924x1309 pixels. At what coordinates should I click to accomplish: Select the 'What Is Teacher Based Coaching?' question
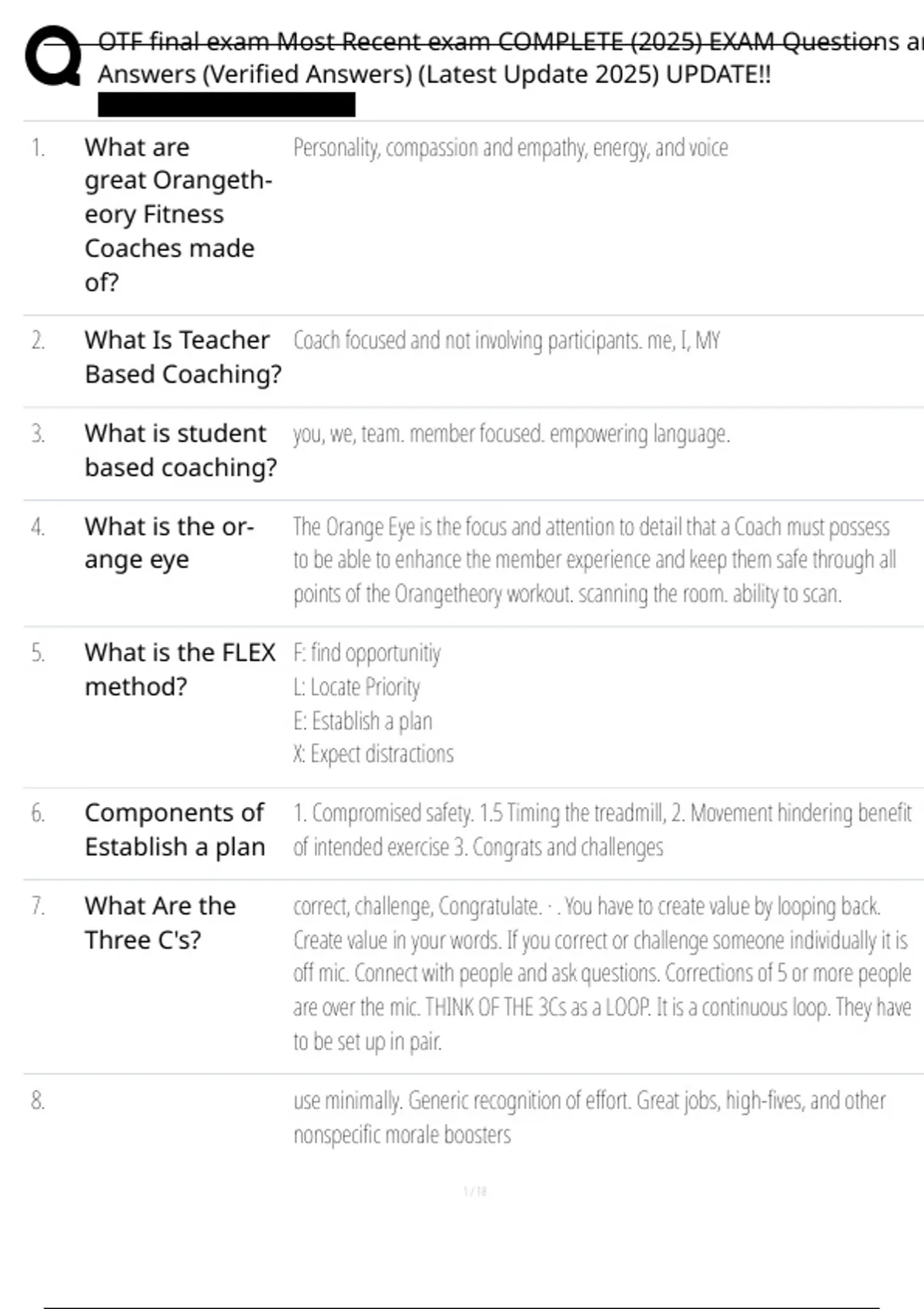(182, 357)
